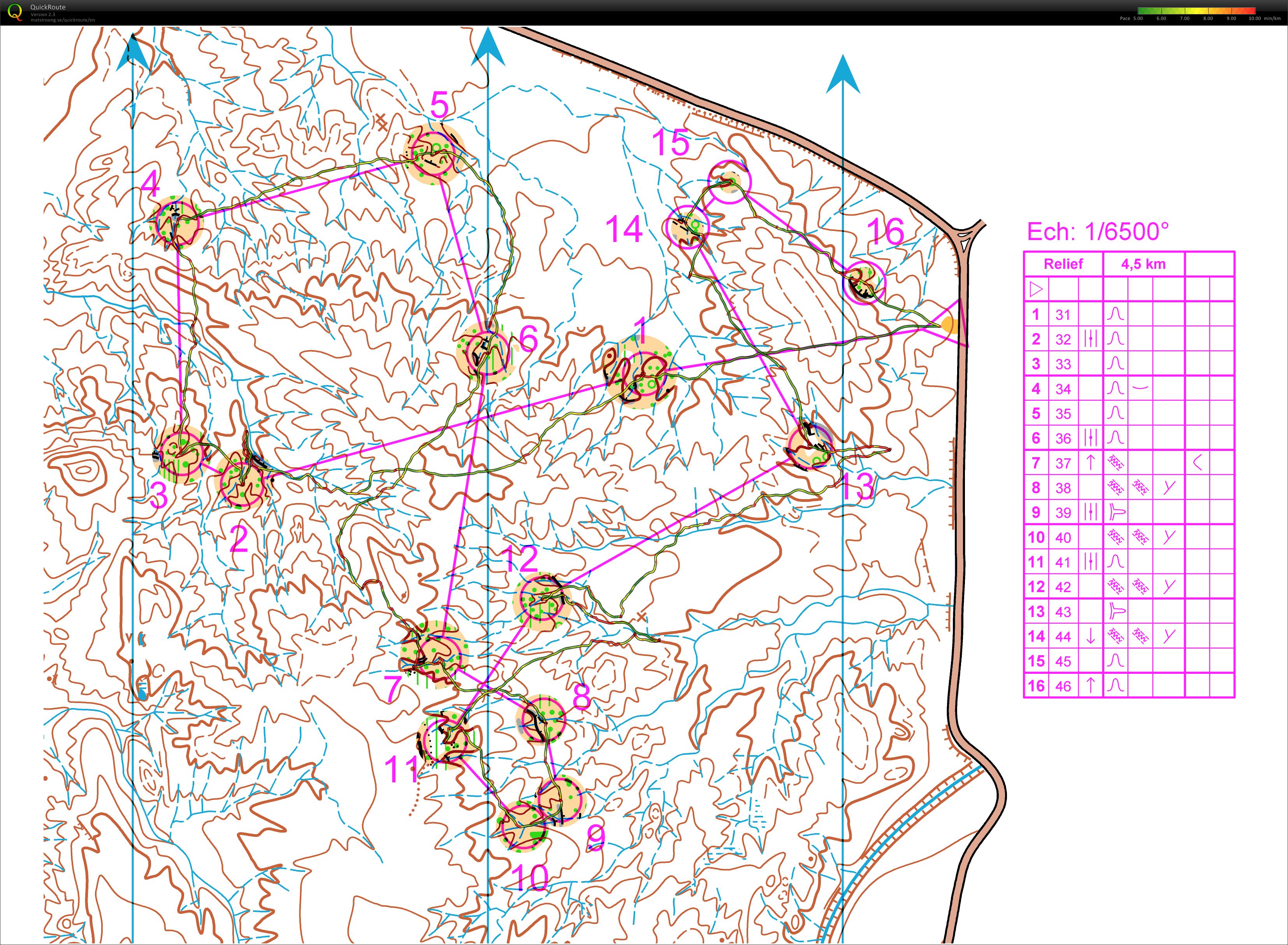Select the knoll symbol in row 3
Viewport: 1288px width, 945px height.
pyautogui.click(x=1115, y=363)
